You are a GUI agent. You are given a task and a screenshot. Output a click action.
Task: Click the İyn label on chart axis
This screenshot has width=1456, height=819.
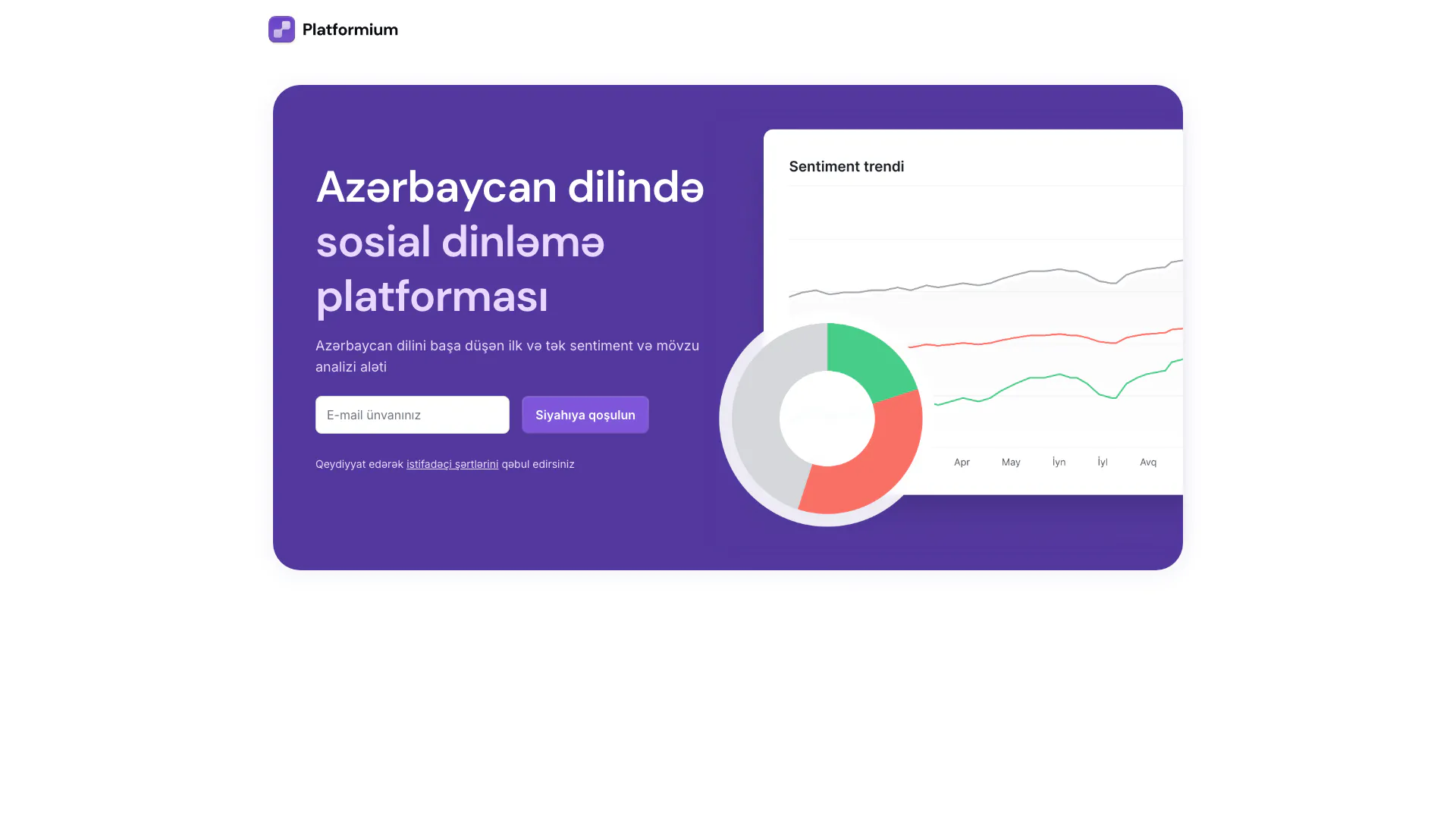pos(1059,463)
